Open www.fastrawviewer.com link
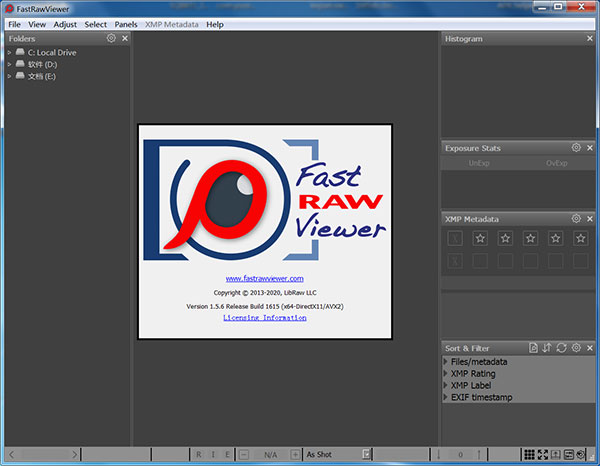 (264, 279)
